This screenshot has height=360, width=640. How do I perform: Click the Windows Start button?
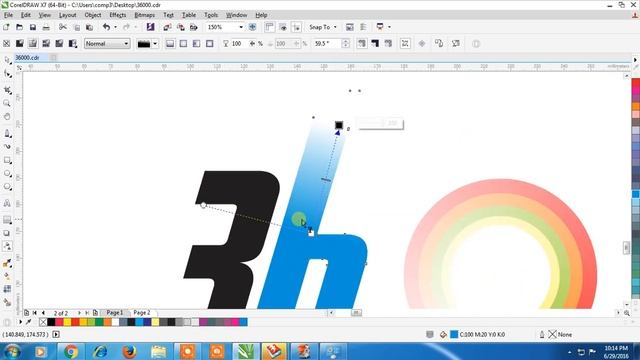(12, 351)
